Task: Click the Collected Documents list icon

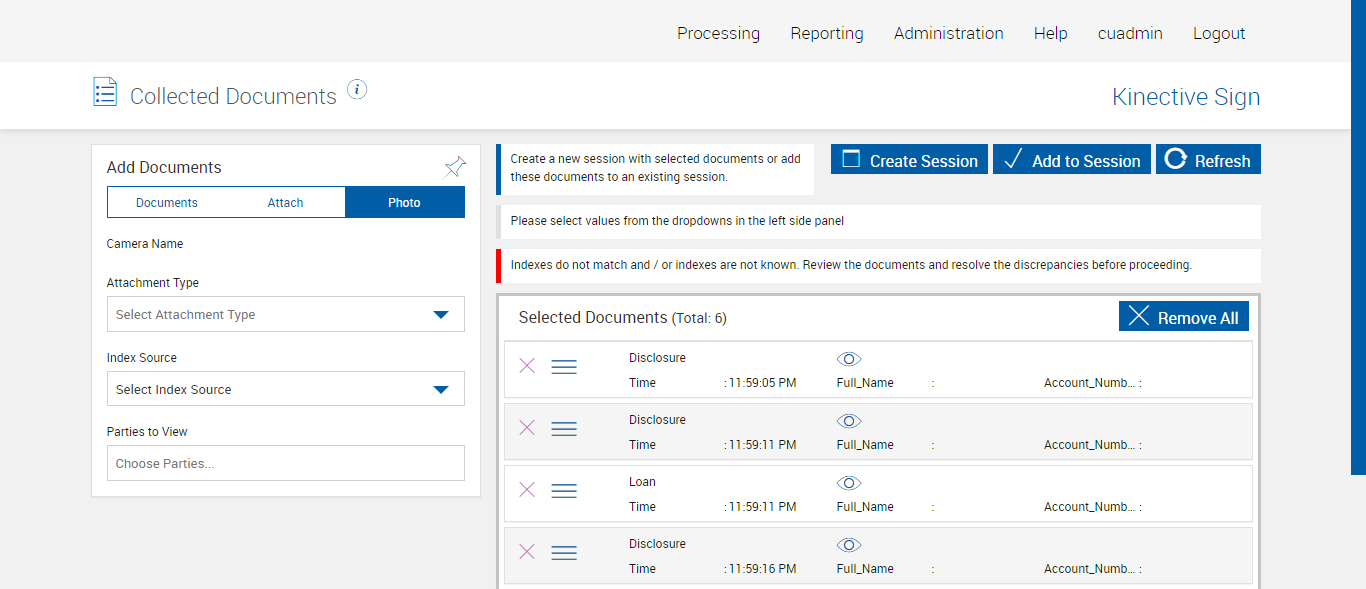Action: [x=105, y=92]
